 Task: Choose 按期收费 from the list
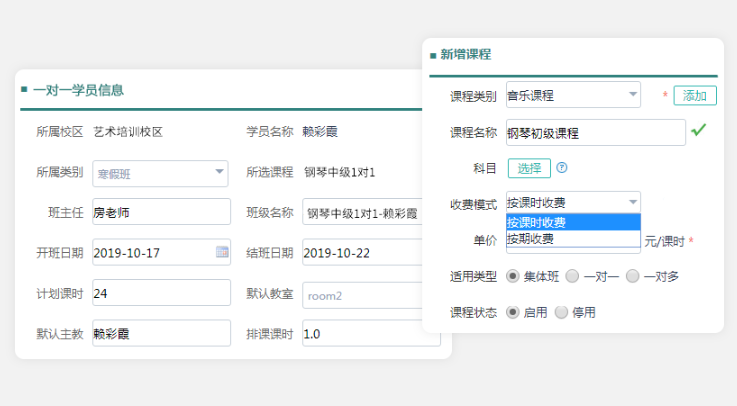pyautogui.click(x=572, y=239)
